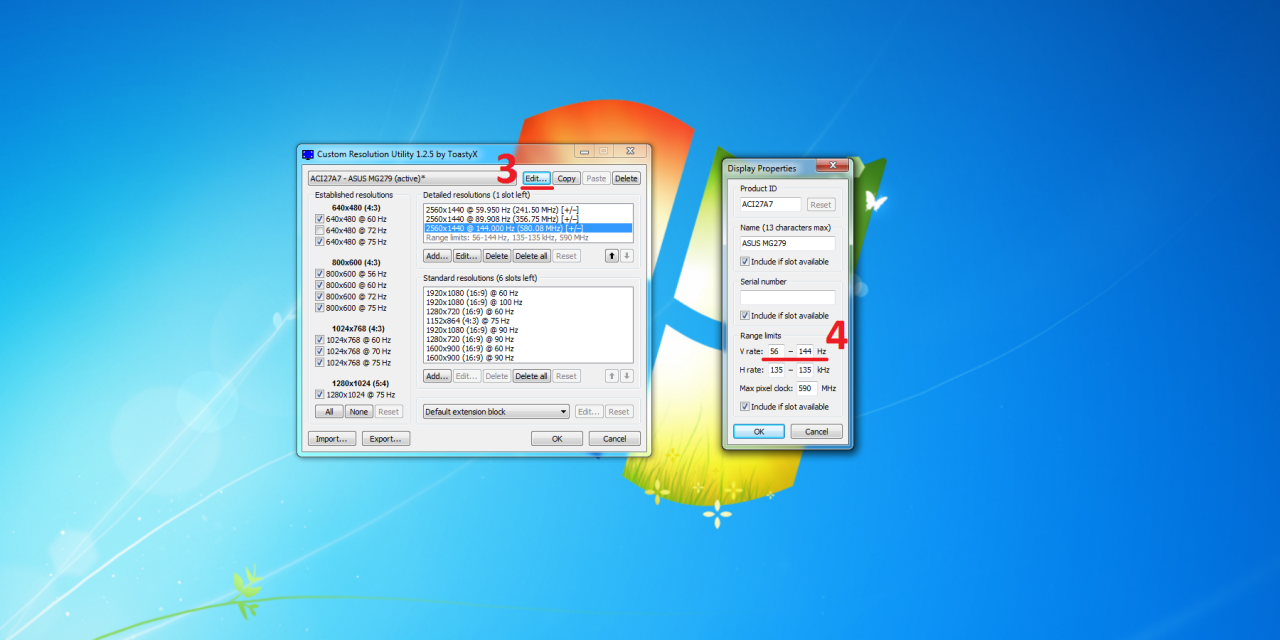This screenshot has height=640, width=1280.
Task: Click Delete all under Standard resolutions
Action: coord(531,376)
